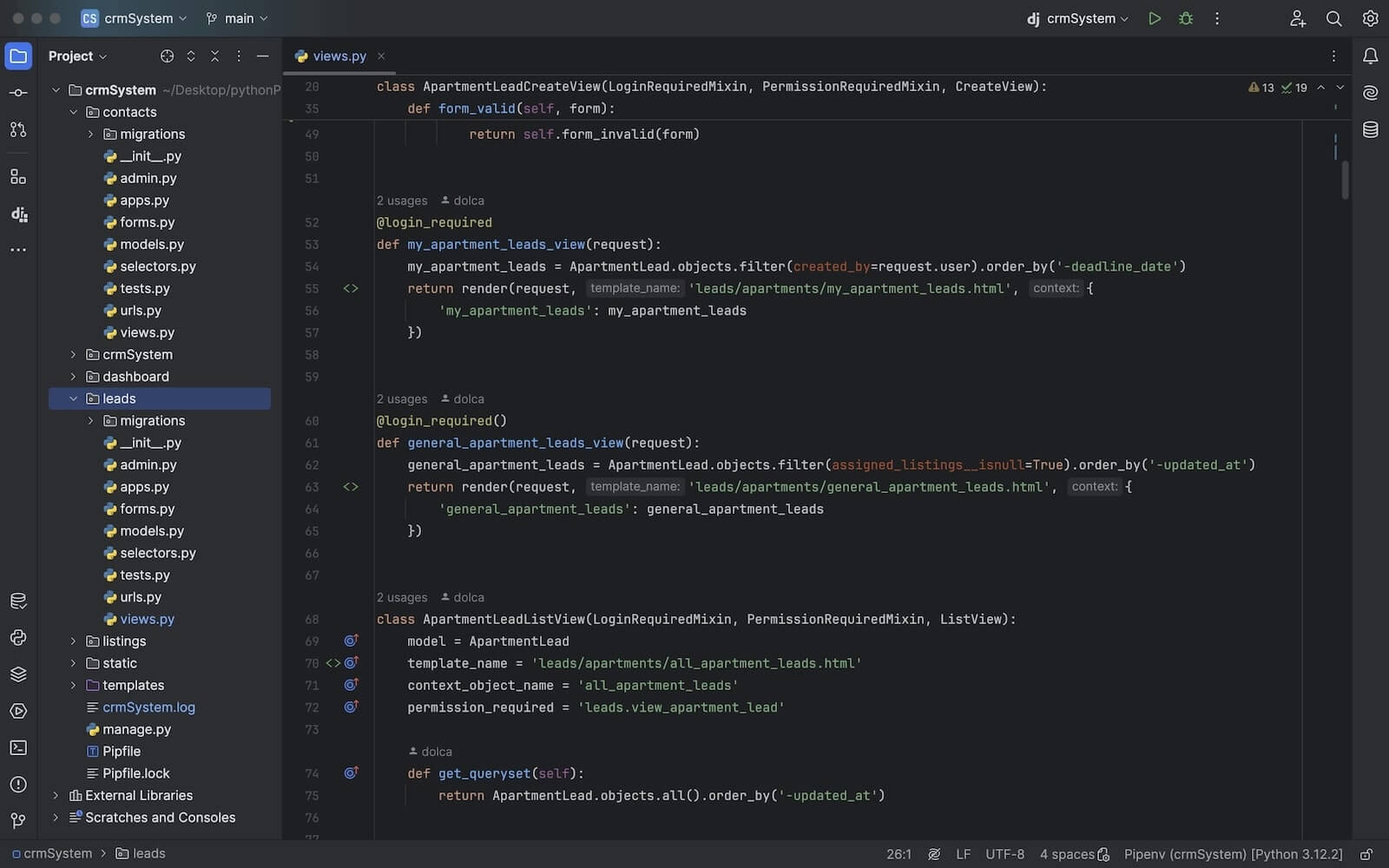The image size is (1389, 868).
Task: Click the Pipenv interpreter status widget
Action: (1233, 854)
